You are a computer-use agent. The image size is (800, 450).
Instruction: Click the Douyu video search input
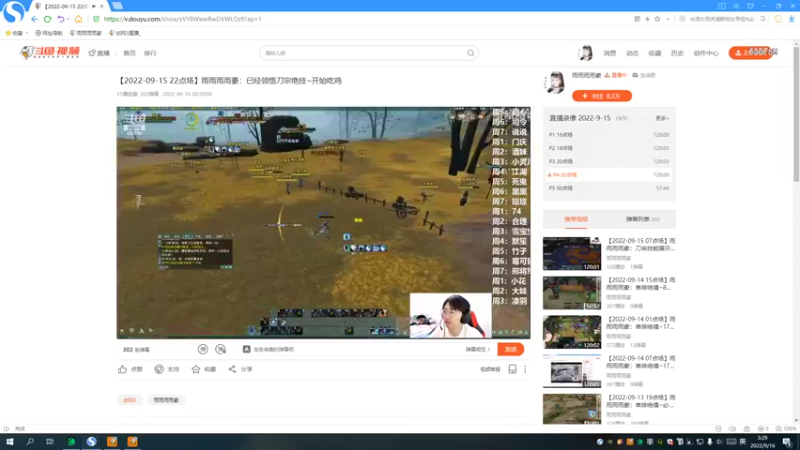point(363,53)
